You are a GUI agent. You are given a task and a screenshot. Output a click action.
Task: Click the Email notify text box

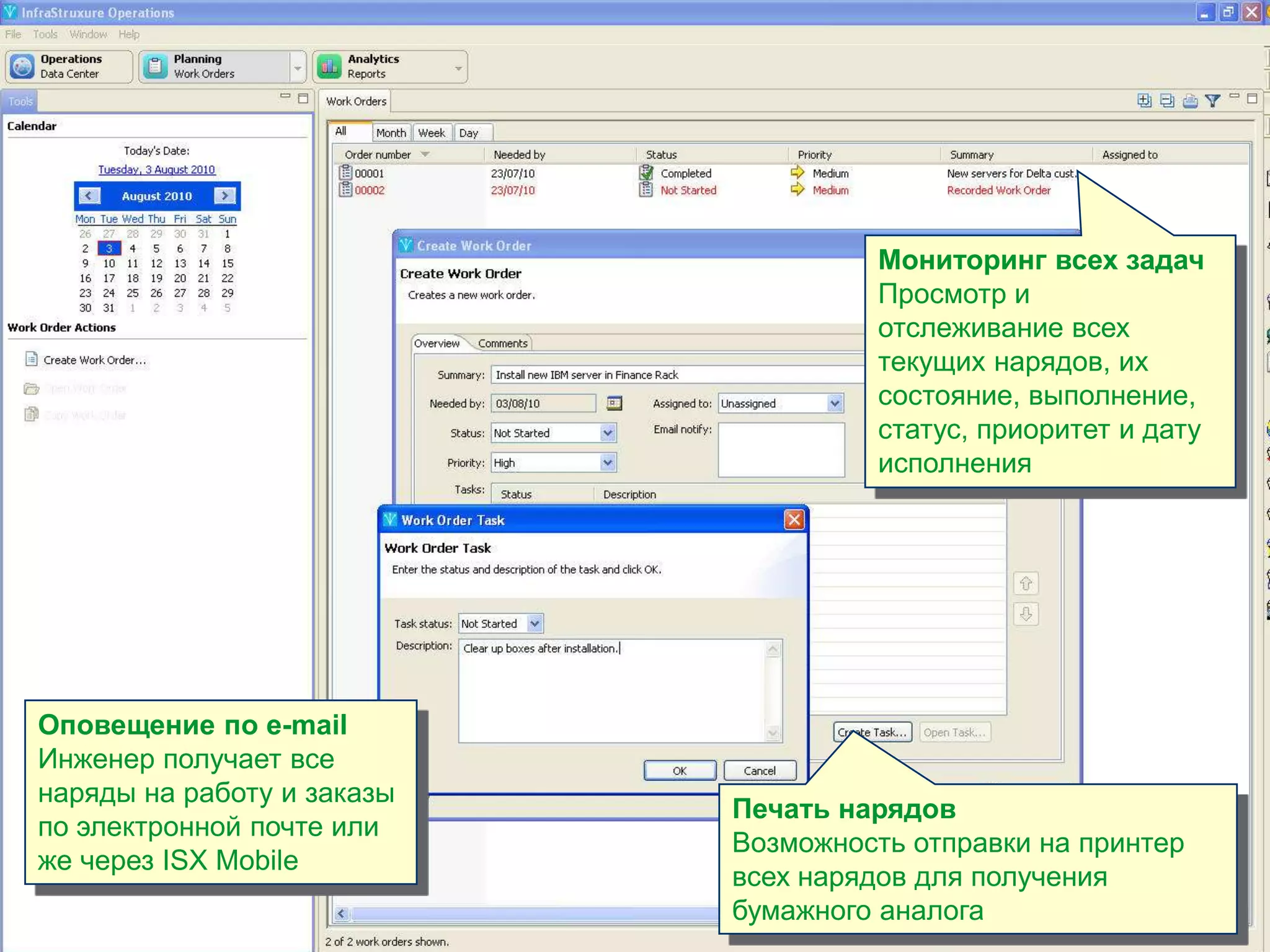click(x=781, y=450)
